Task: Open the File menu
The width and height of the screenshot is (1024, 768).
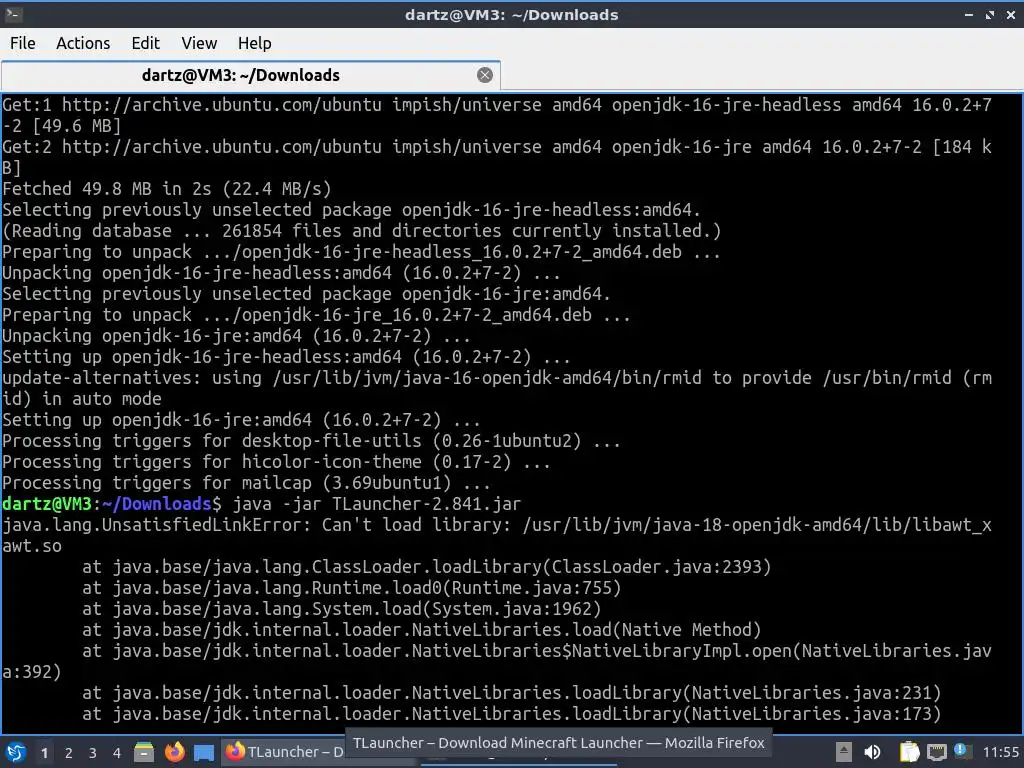Action: point(23,43)
